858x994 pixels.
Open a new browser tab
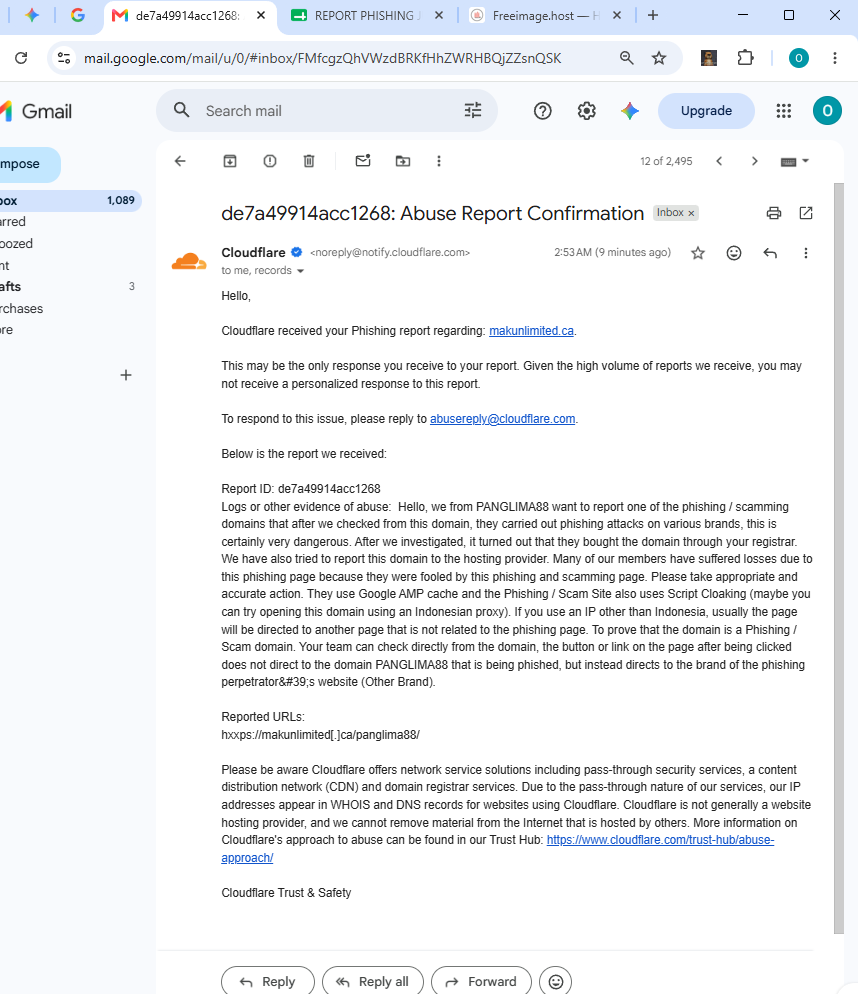coord(653,16)
